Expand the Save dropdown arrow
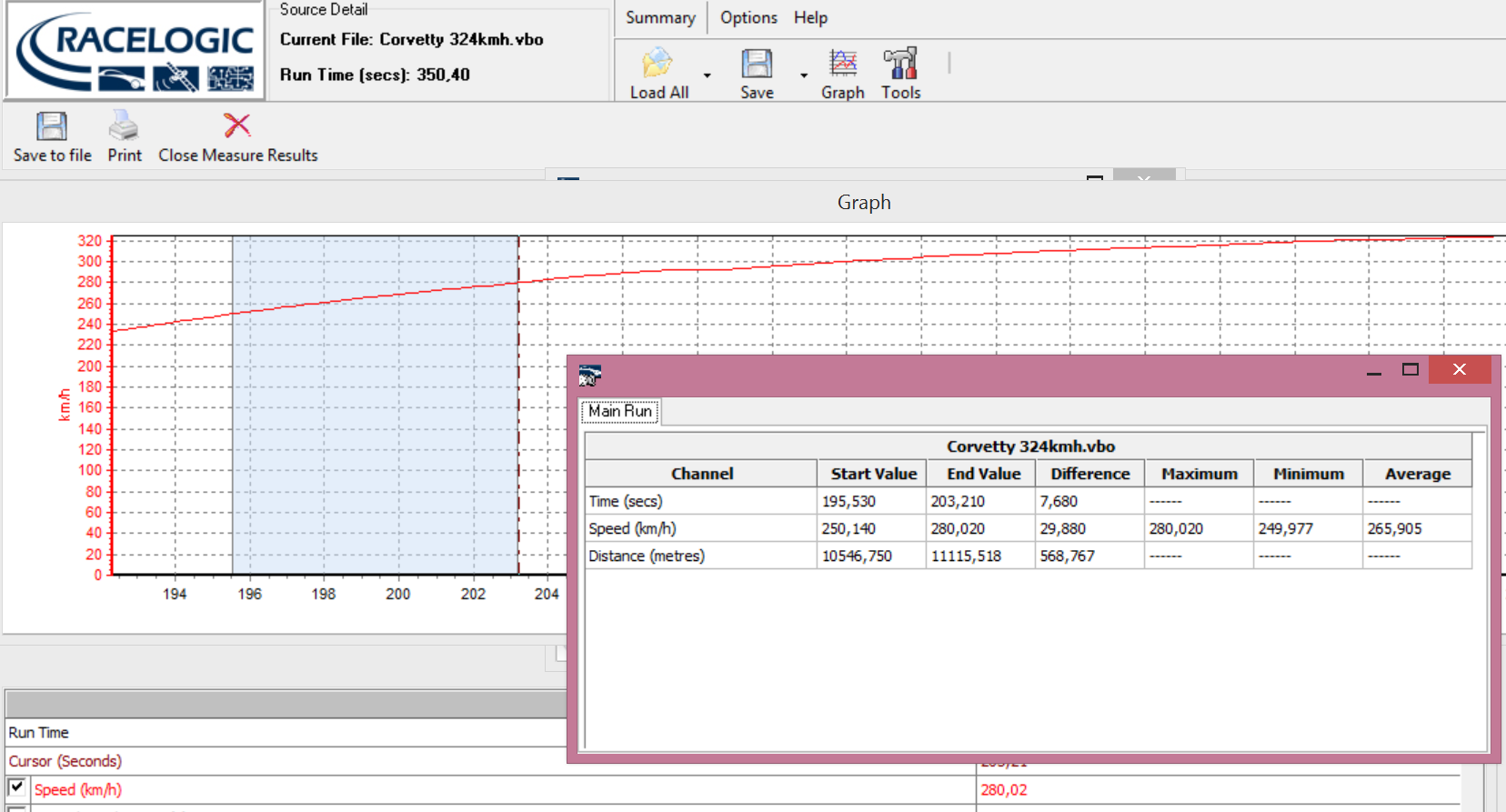 [x=803, y=75]
